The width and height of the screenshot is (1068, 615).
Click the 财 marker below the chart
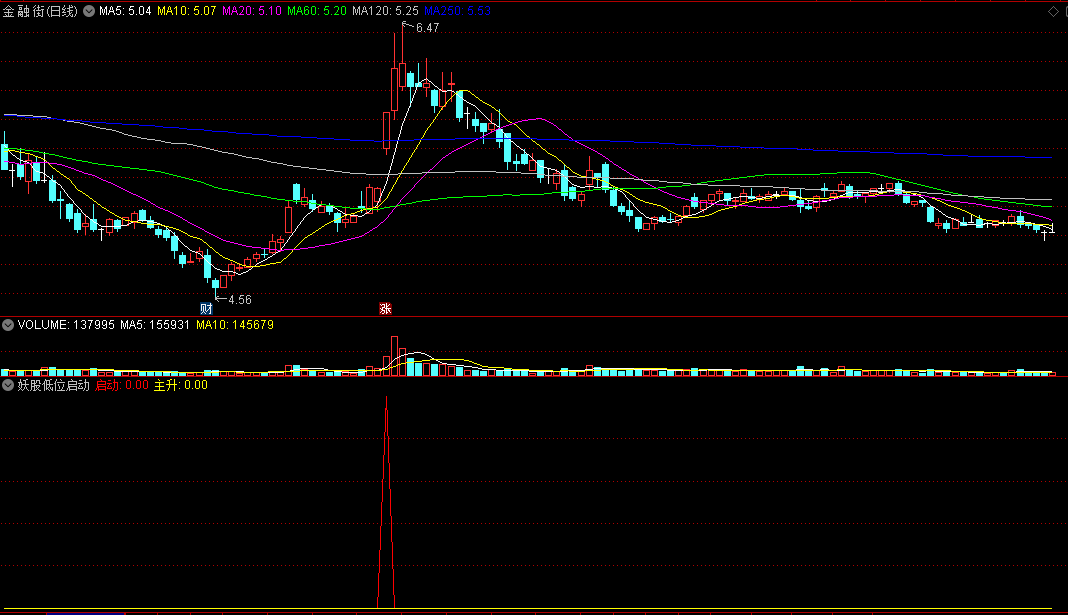point(206,309)
